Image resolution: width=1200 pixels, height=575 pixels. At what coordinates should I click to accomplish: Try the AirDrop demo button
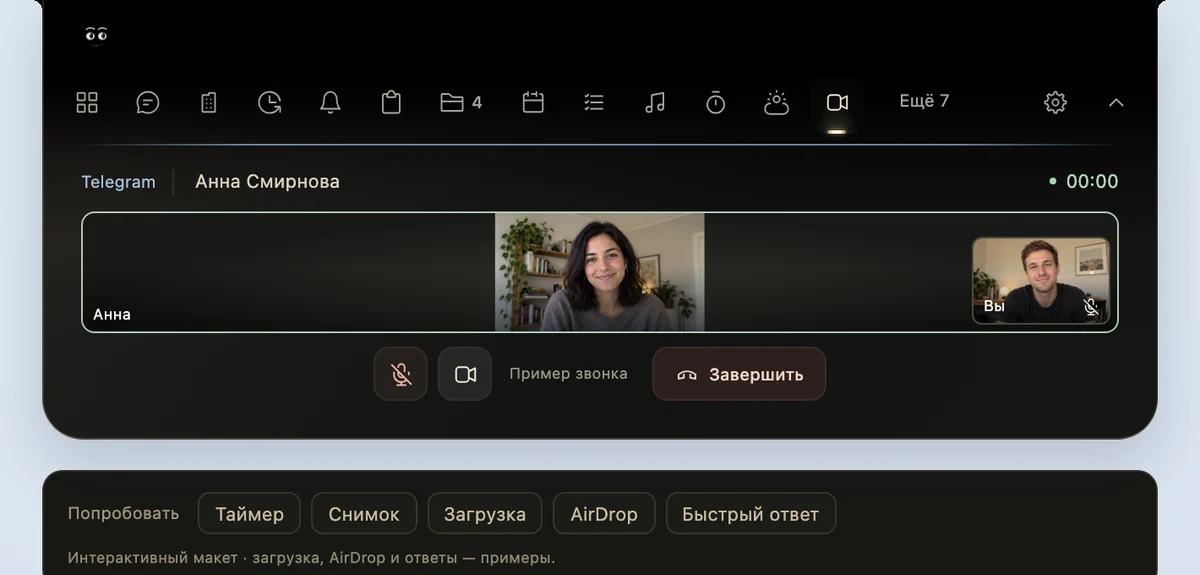(604, 514)
